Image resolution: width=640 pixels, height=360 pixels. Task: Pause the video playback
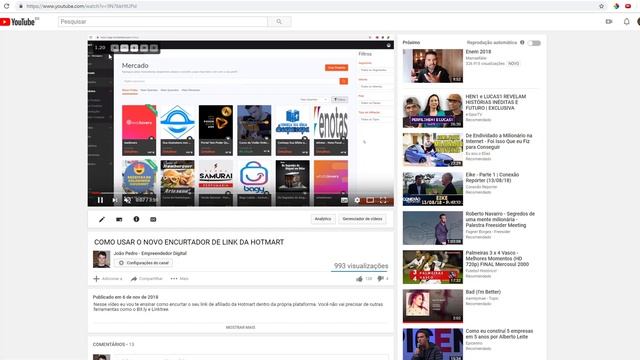pyautogui.click(x=100, y=200)
